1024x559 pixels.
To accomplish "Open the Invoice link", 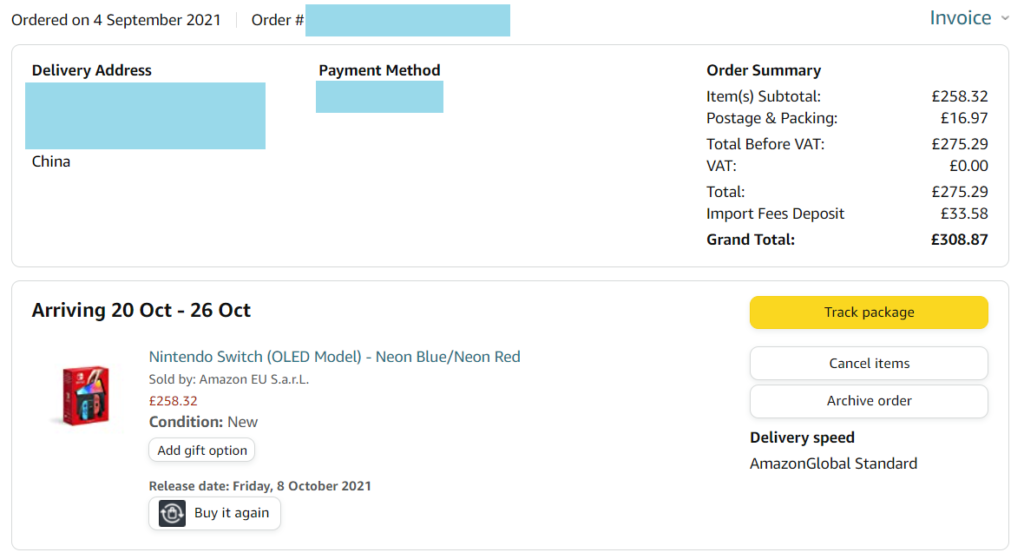I will (x=960, y=18).
